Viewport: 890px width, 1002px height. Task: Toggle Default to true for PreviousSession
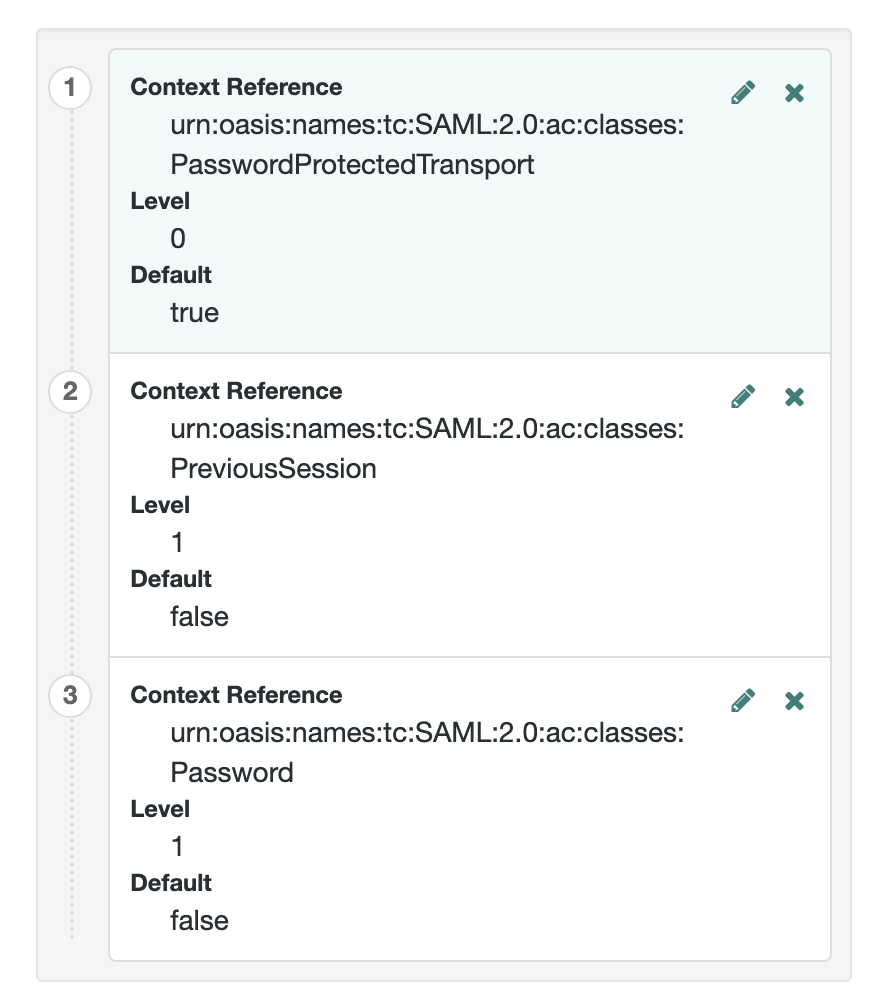[200, 617]
